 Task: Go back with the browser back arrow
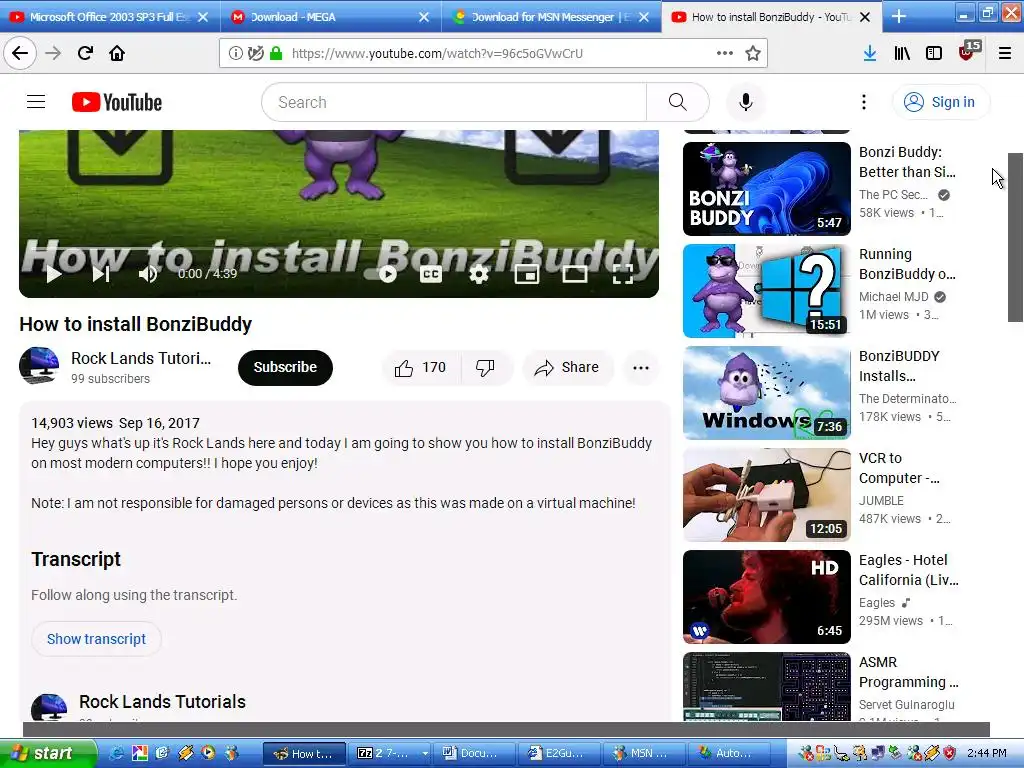point(20,53)
